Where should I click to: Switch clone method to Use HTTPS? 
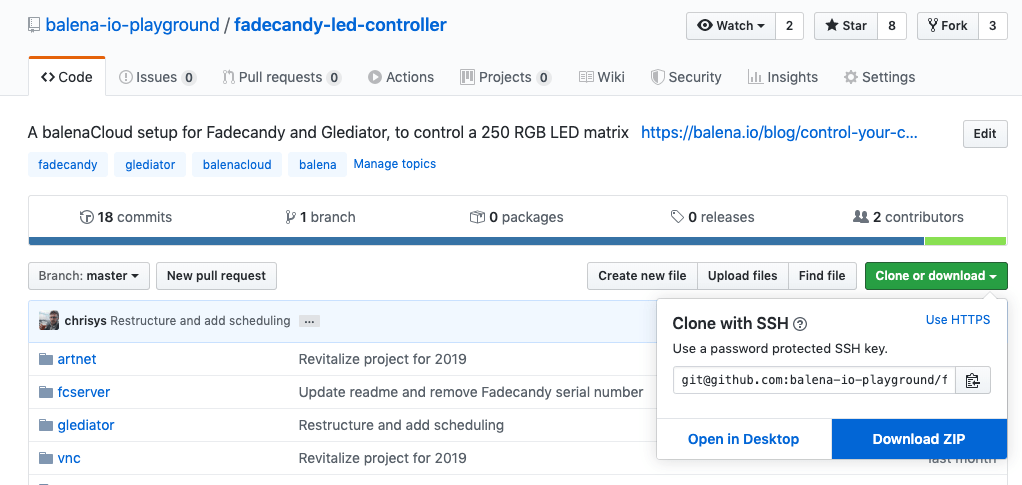[x=957, y=320]
